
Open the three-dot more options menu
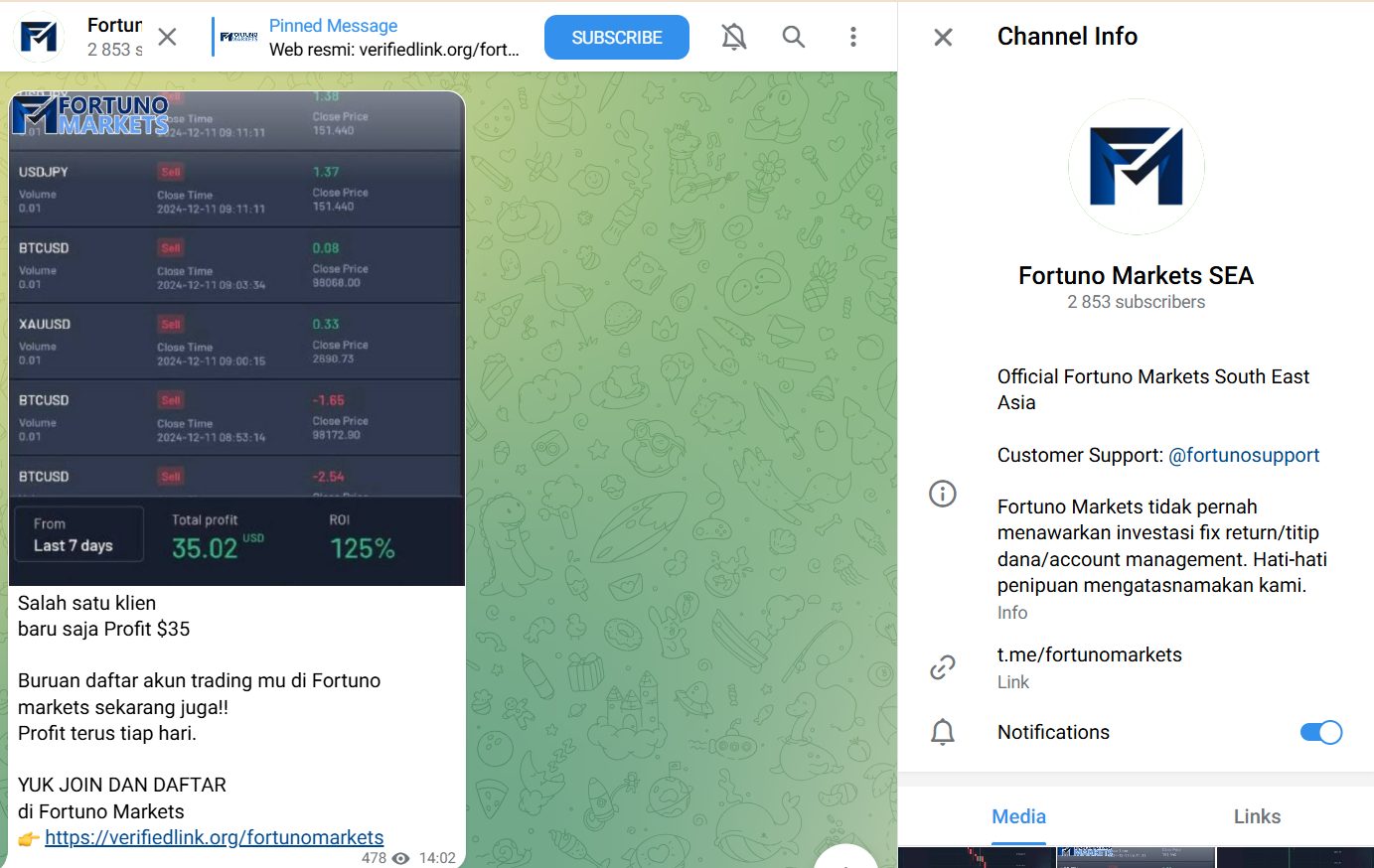coord(852,37)
